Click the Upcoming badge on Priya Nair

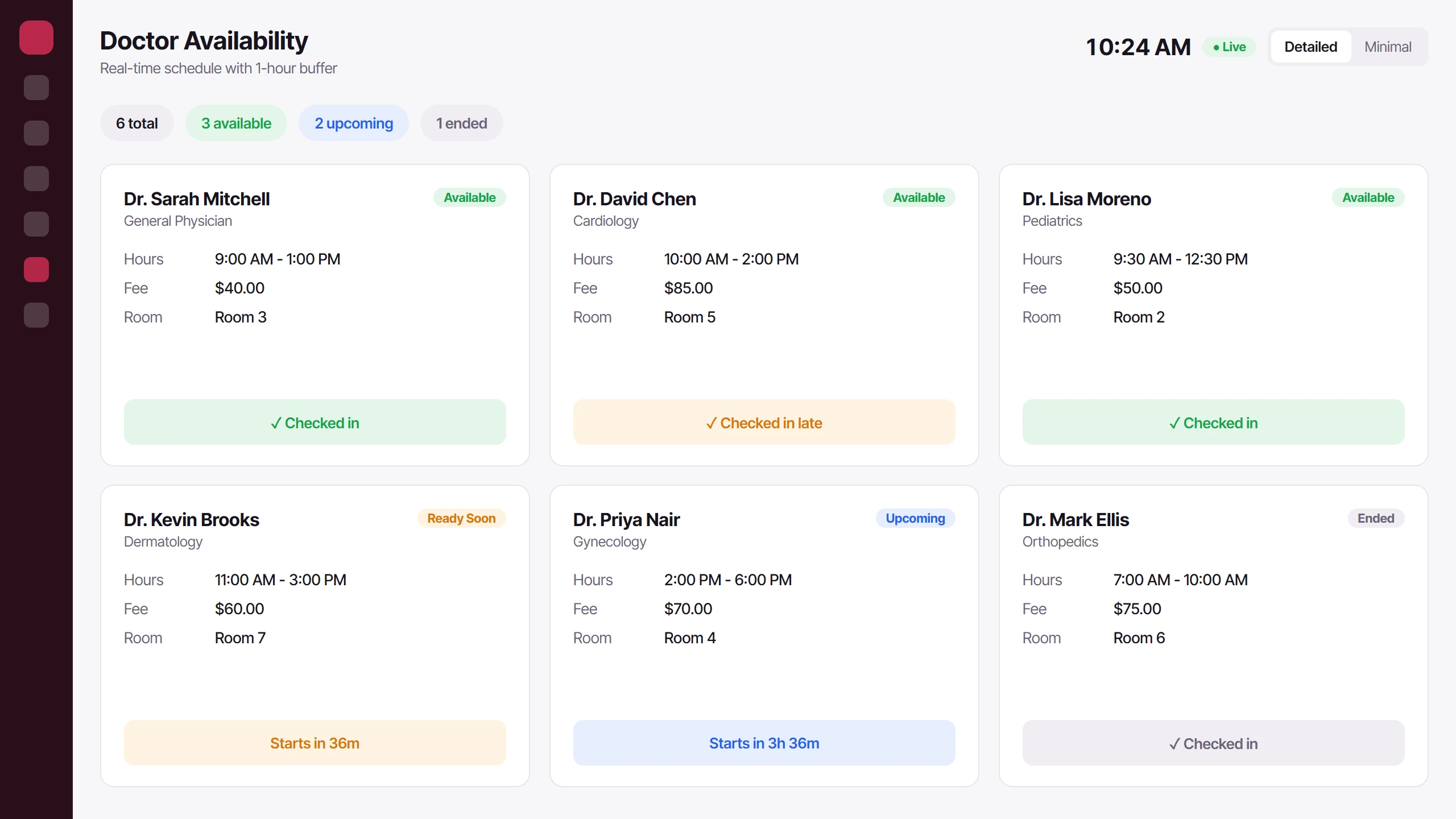916,518
